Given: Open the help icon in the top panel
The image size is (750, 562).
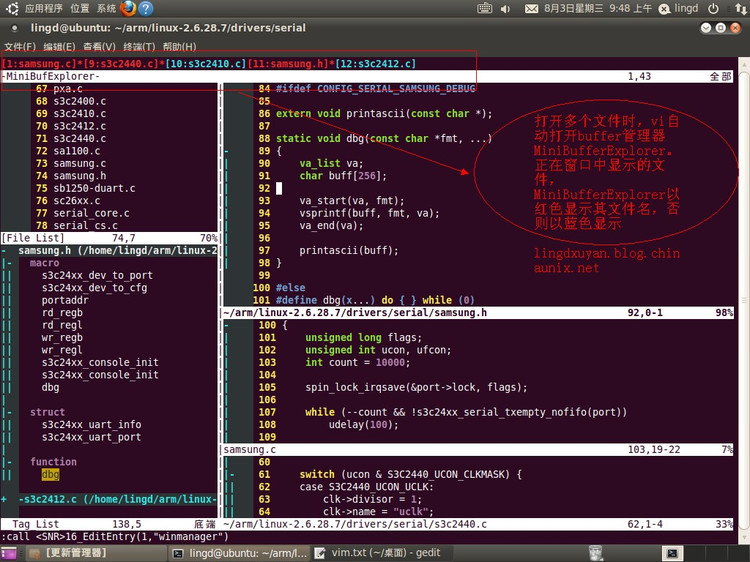Looking at the screenshot, I should (146, 8).
